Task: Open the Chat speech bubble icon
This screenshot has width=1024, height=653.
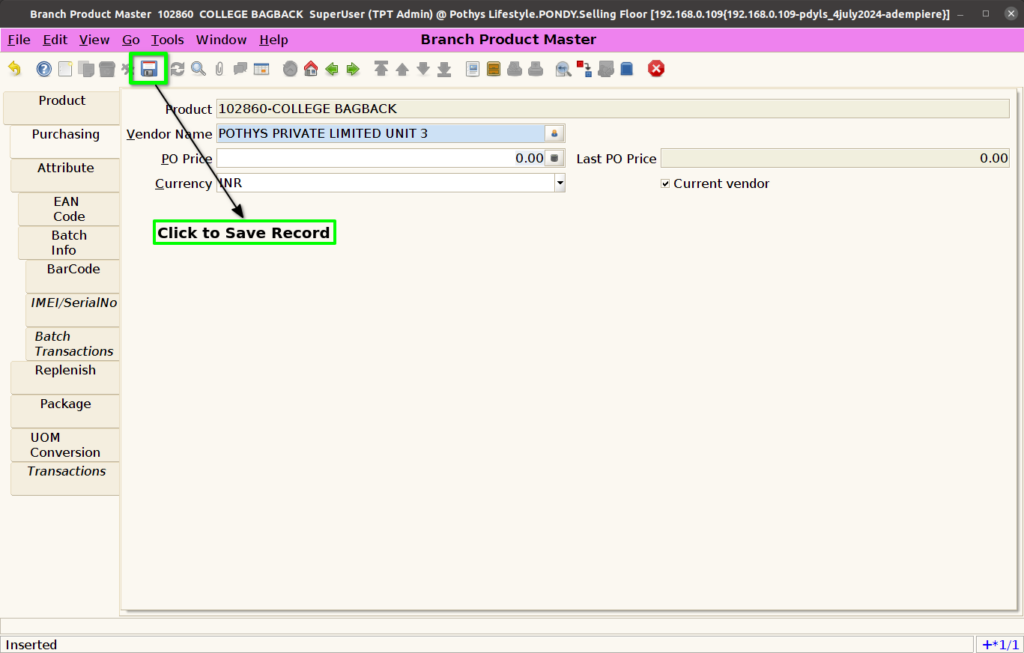Action: (240, 69)
